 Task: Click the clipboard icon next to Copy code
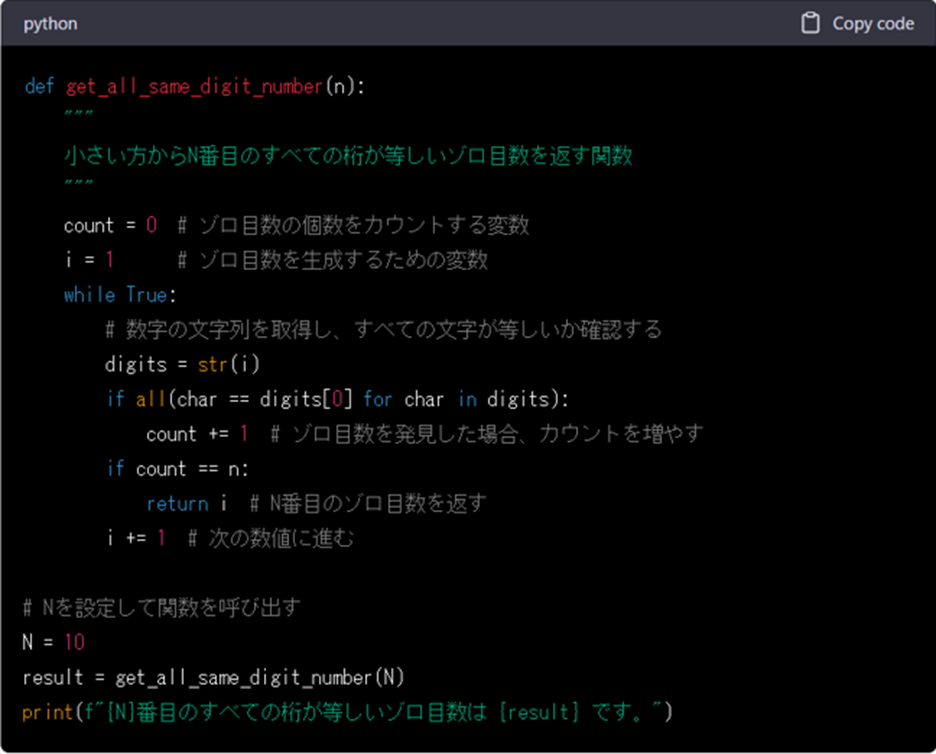[813, 22]
